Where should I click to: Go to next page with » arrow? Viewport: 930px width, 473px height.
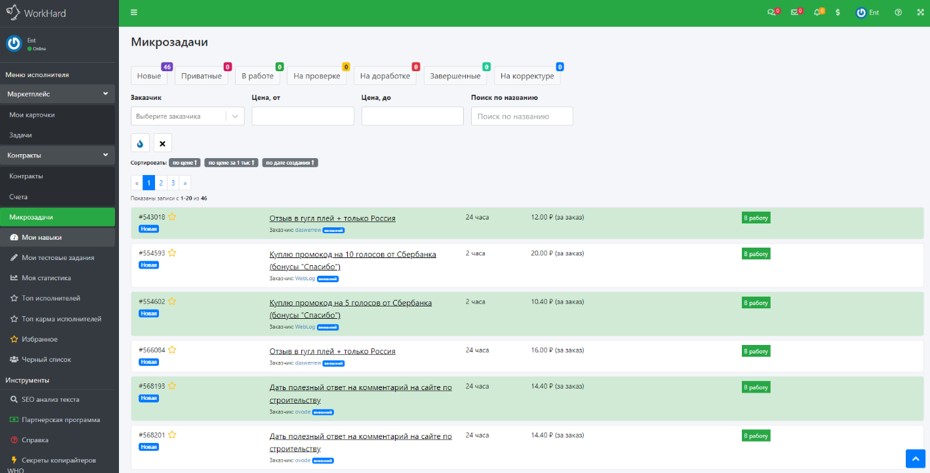click(x=185, y=183)
